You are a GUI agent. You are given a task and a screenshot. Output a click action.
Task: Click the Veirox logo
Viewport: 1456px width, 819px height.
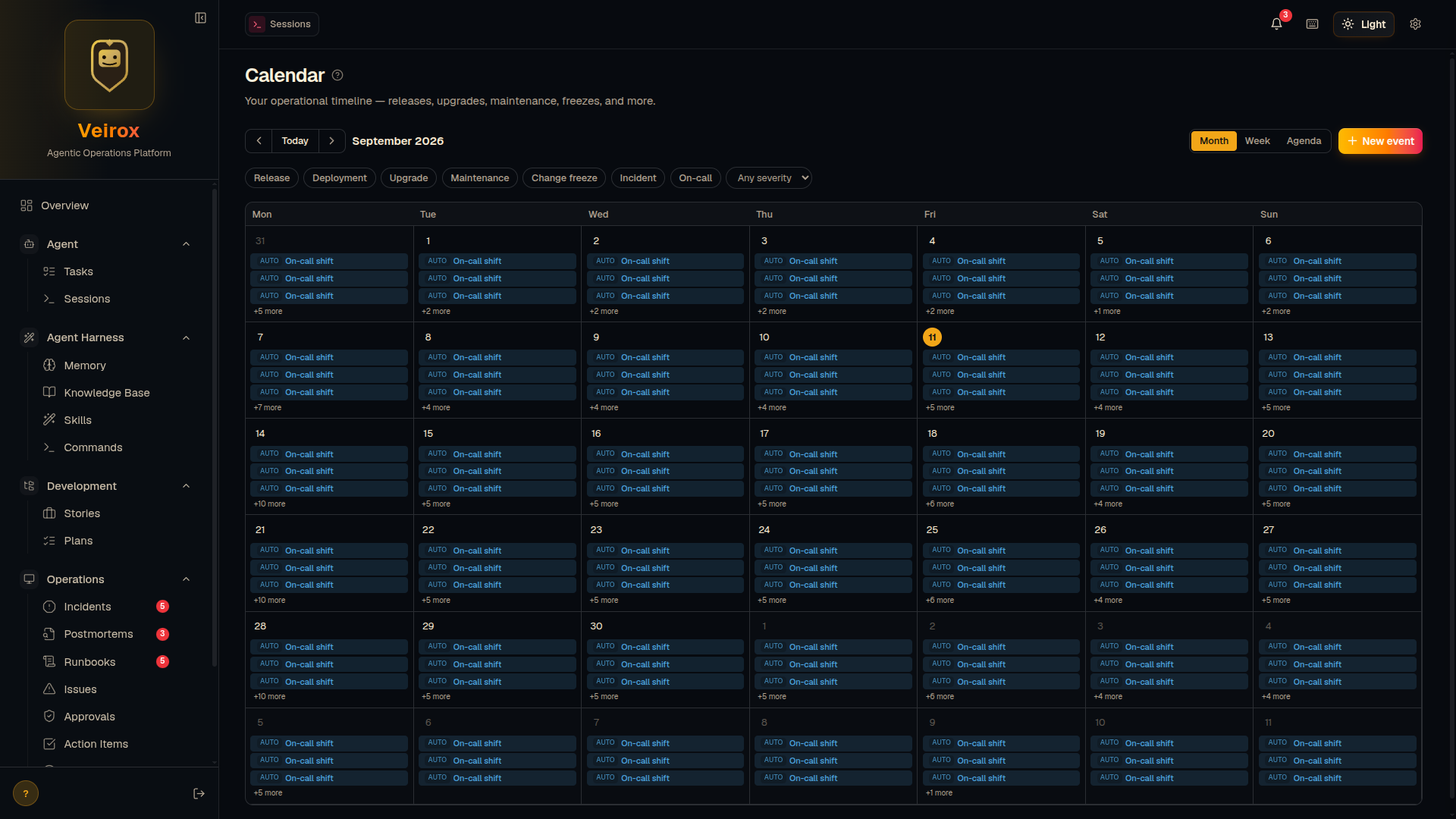coord(109,65)
